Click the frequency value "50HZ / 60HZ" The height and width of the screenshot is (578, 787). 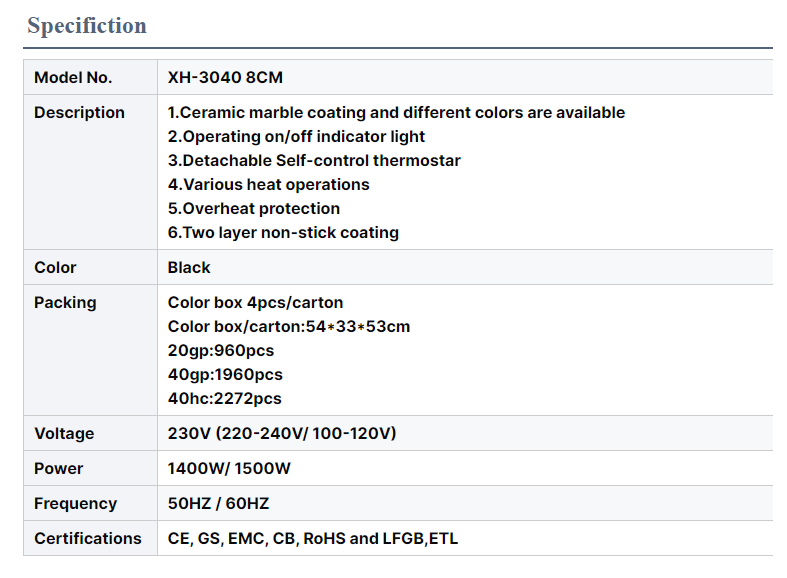[x=218, y=504]
